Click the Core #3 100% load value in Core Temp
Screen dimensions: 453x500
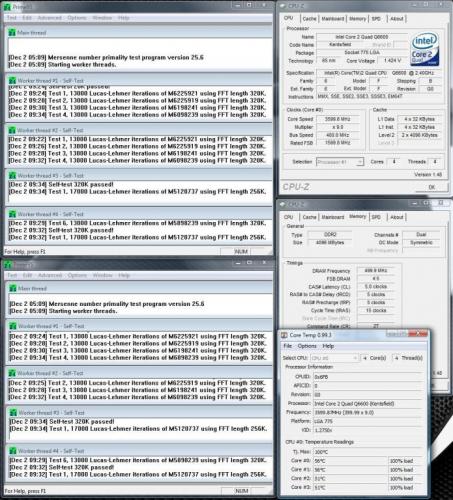[405, 488]
